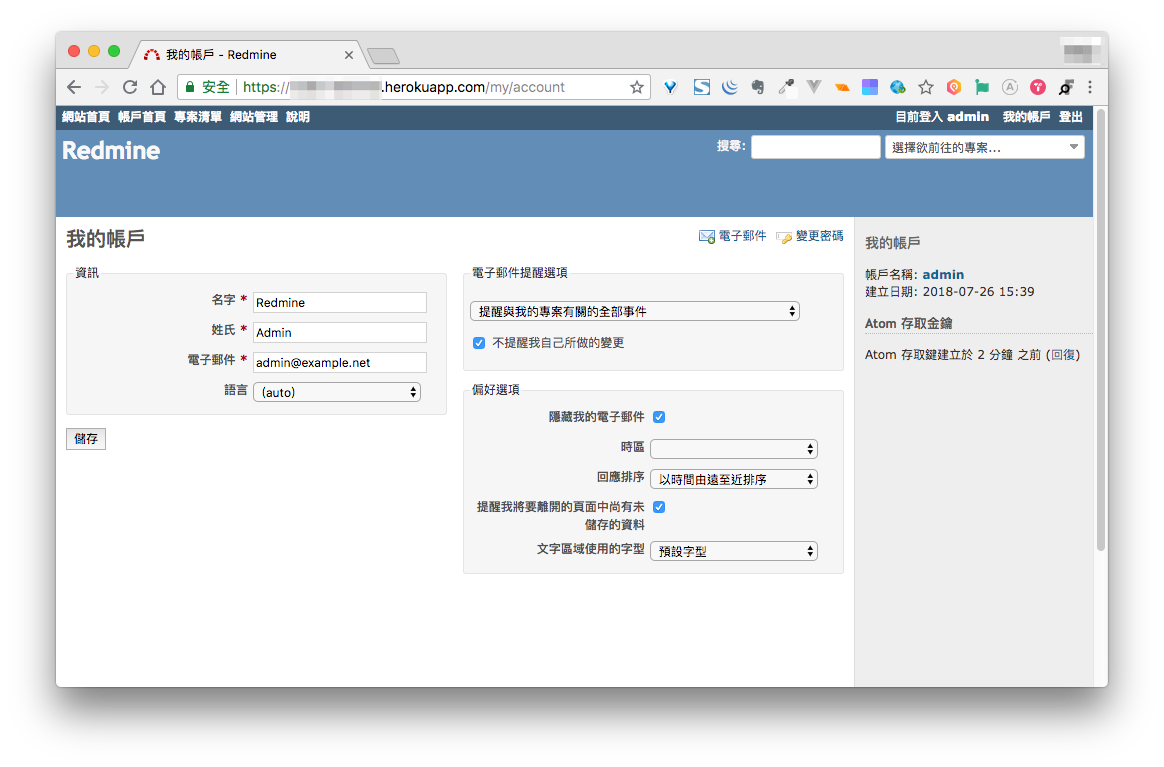This screenshot has height=767, width=1164.
Task: Click the green flag extension icon
Action: click(982, 87)
